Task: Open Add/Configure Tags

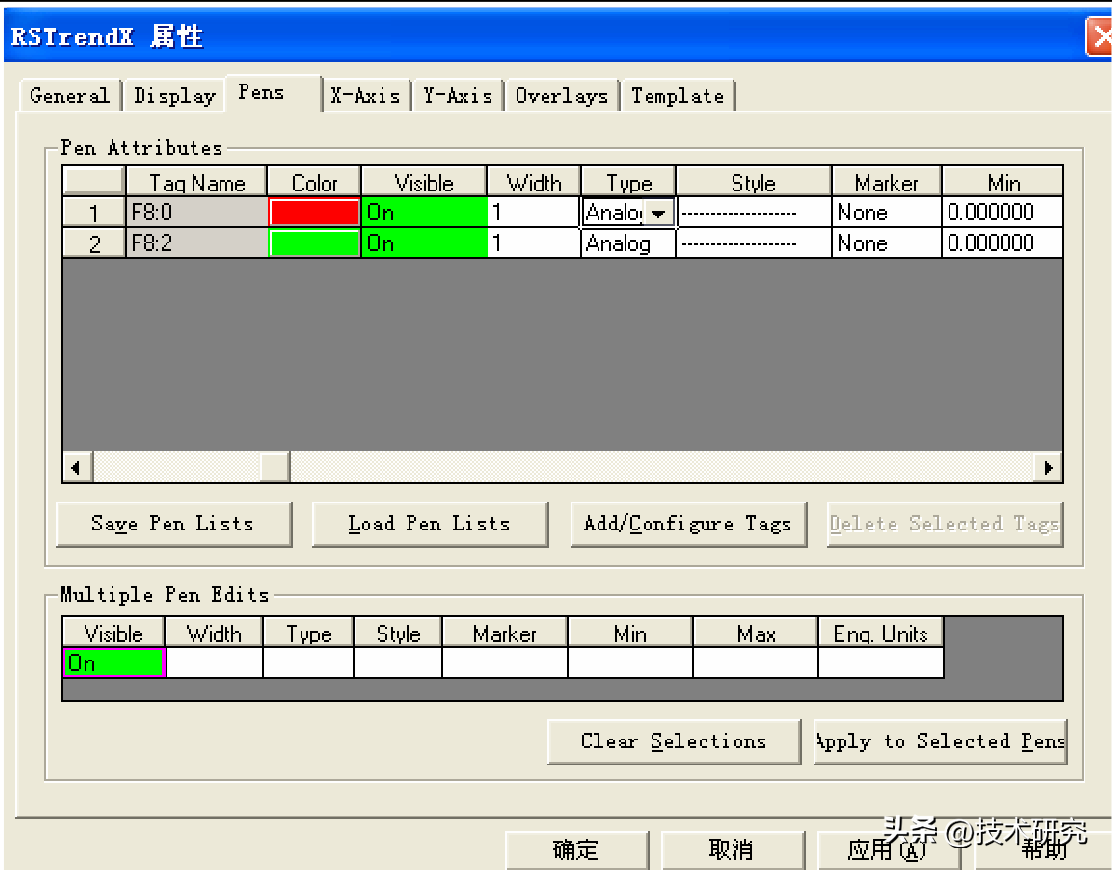Action: click(688, 524)
